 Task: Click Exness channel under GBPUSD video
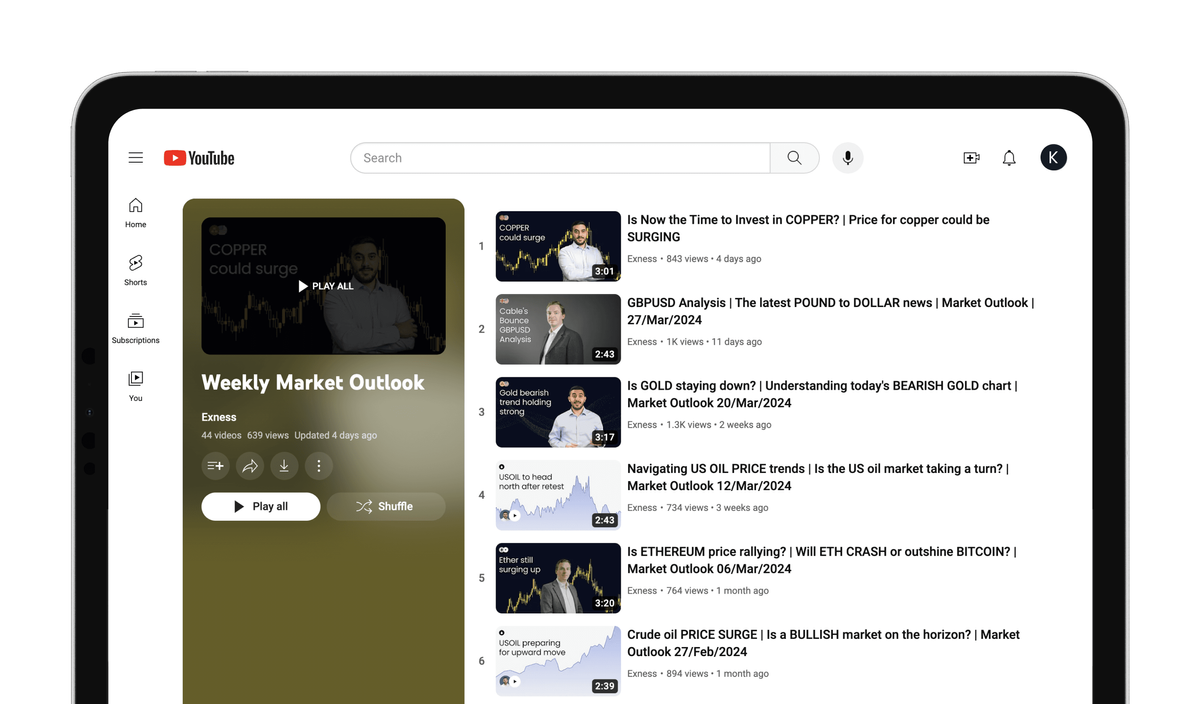coord(642,342)
